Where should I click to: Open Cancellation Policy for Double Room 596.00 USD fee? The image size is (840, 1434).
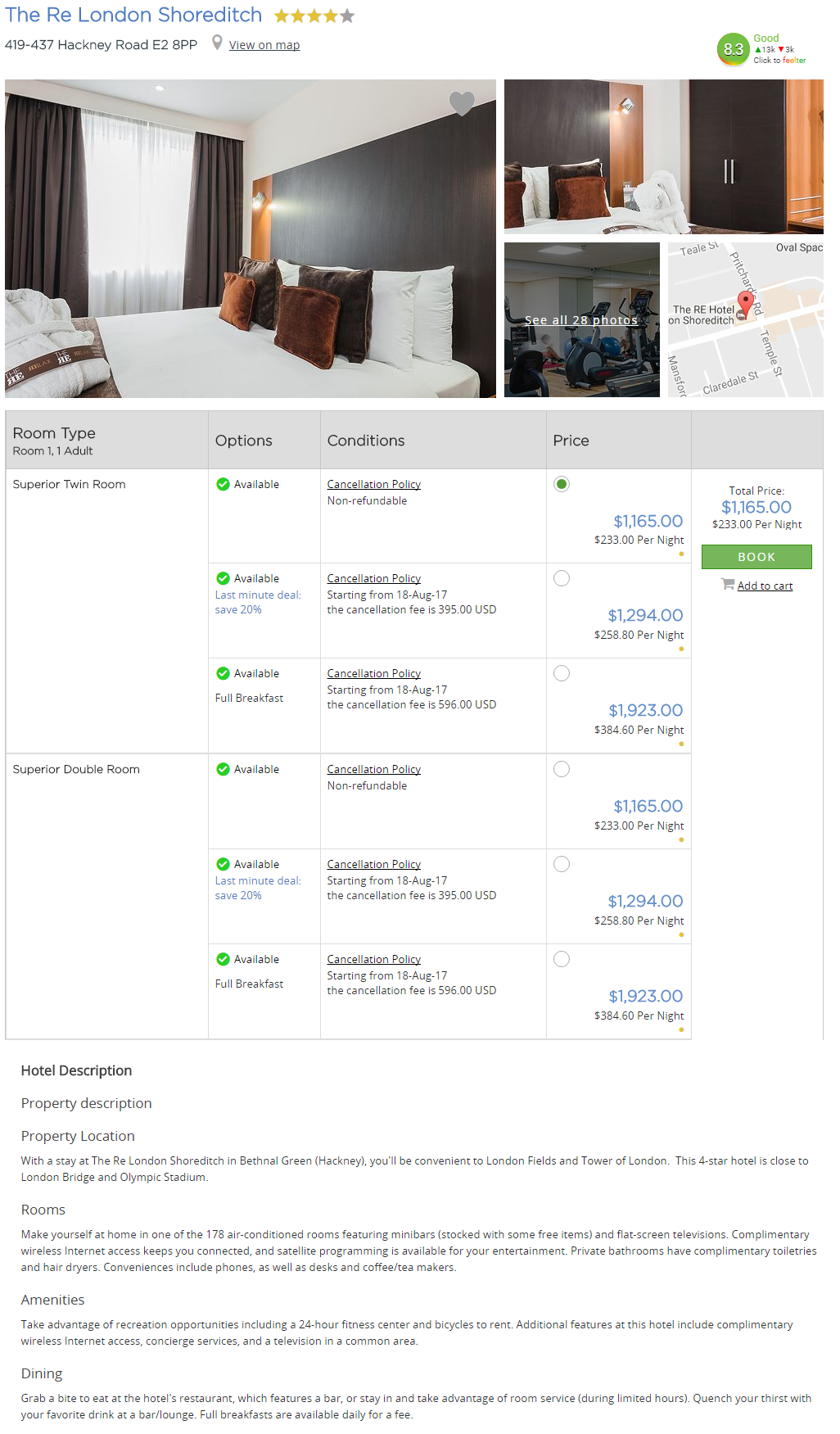tap(374, 959)
